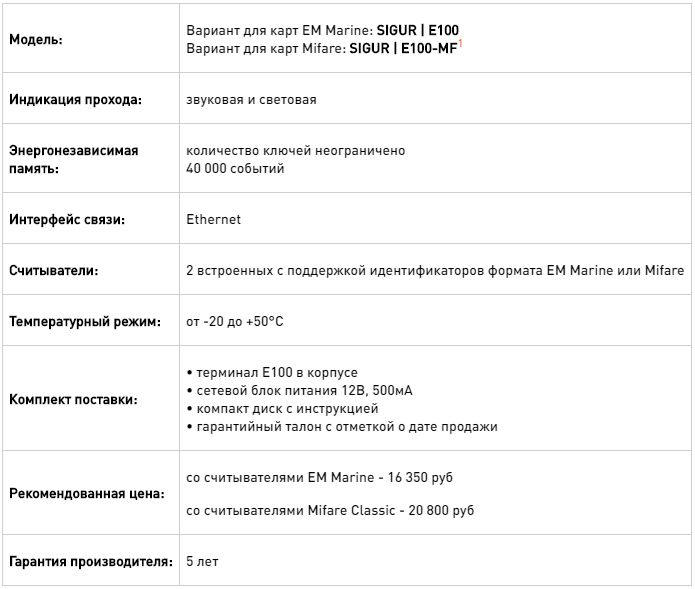The width and height of the screenshot is (695, 589).
Task: Select the "Модель:" row label
Action: (x=36, y=40)
